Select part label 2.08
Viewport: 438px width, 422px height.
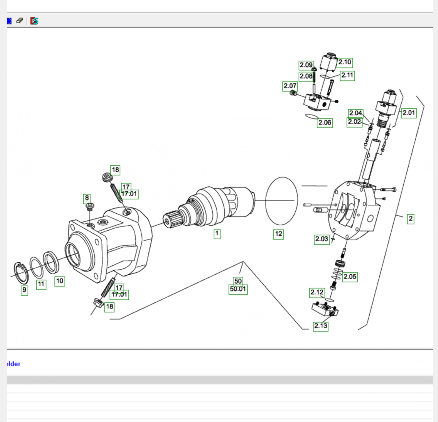306,76
